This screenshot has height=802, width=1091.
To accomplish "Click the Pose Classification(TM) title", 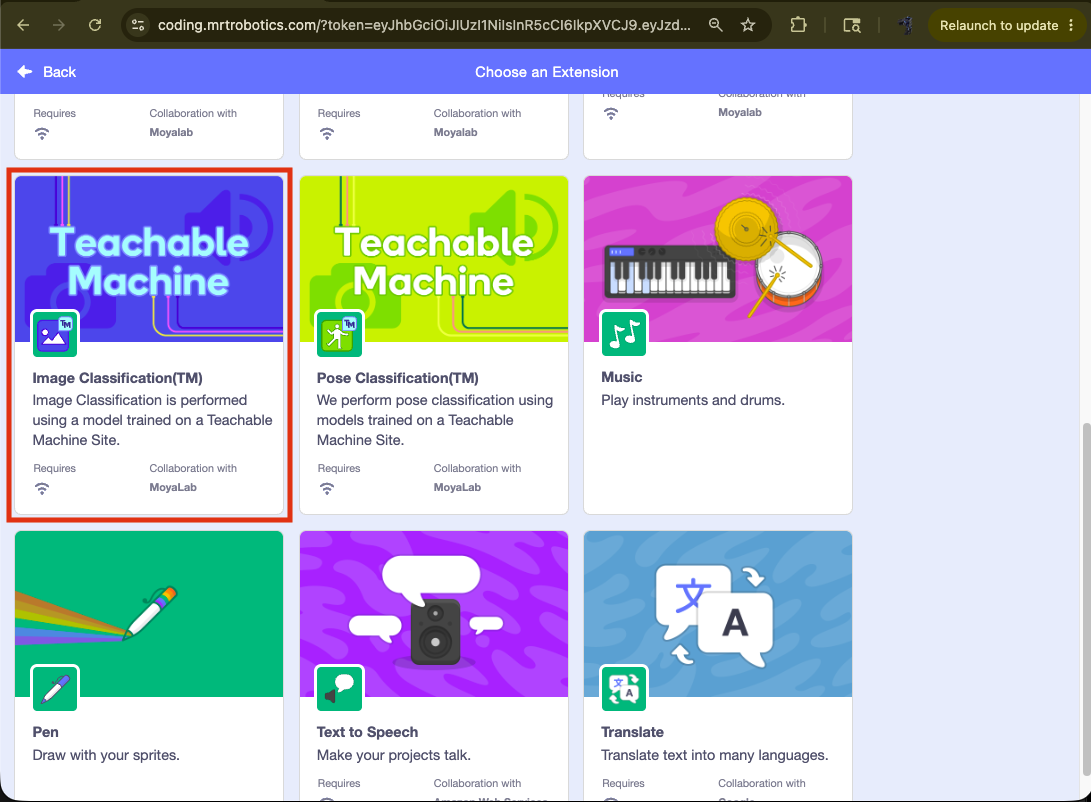I will [x=397, y=378].
